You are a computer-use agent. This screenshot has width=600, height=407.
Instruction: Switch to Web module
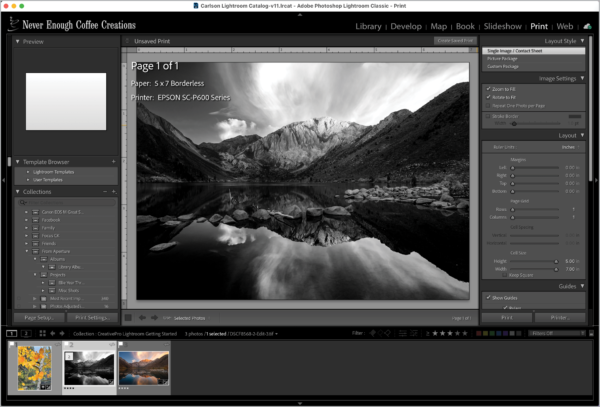565,26
